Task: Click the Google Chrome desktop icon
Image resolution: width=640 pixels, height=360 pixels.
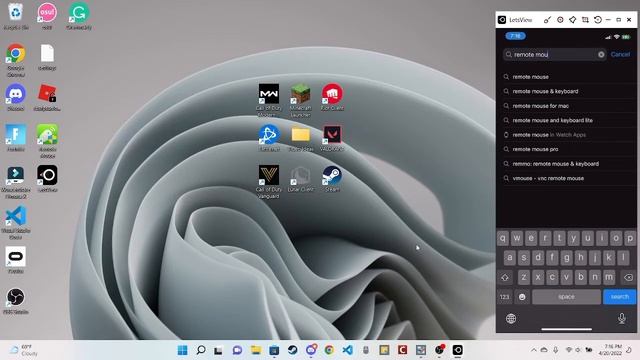Action: tap(16, 60)
